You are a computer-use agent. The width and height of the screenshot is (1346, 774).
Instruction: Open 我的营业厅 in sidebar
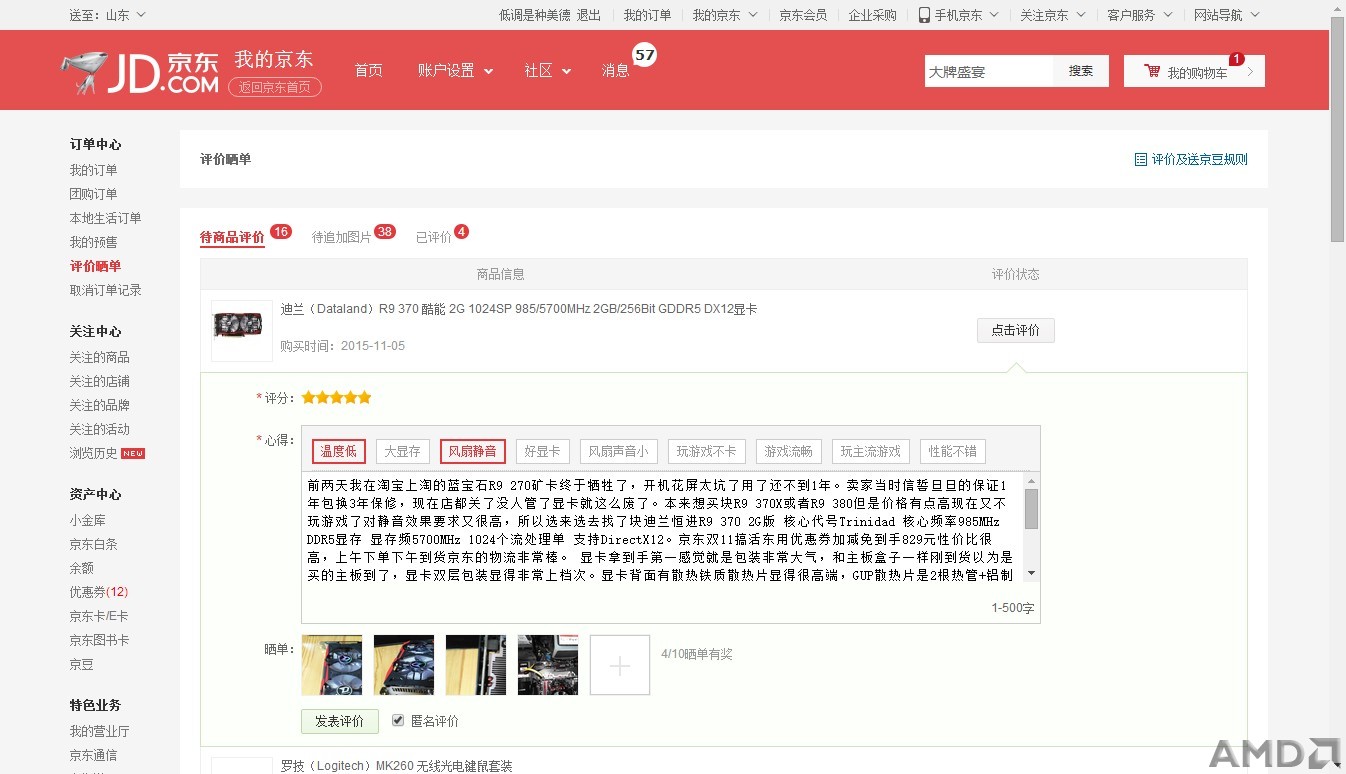pos(99,731)
